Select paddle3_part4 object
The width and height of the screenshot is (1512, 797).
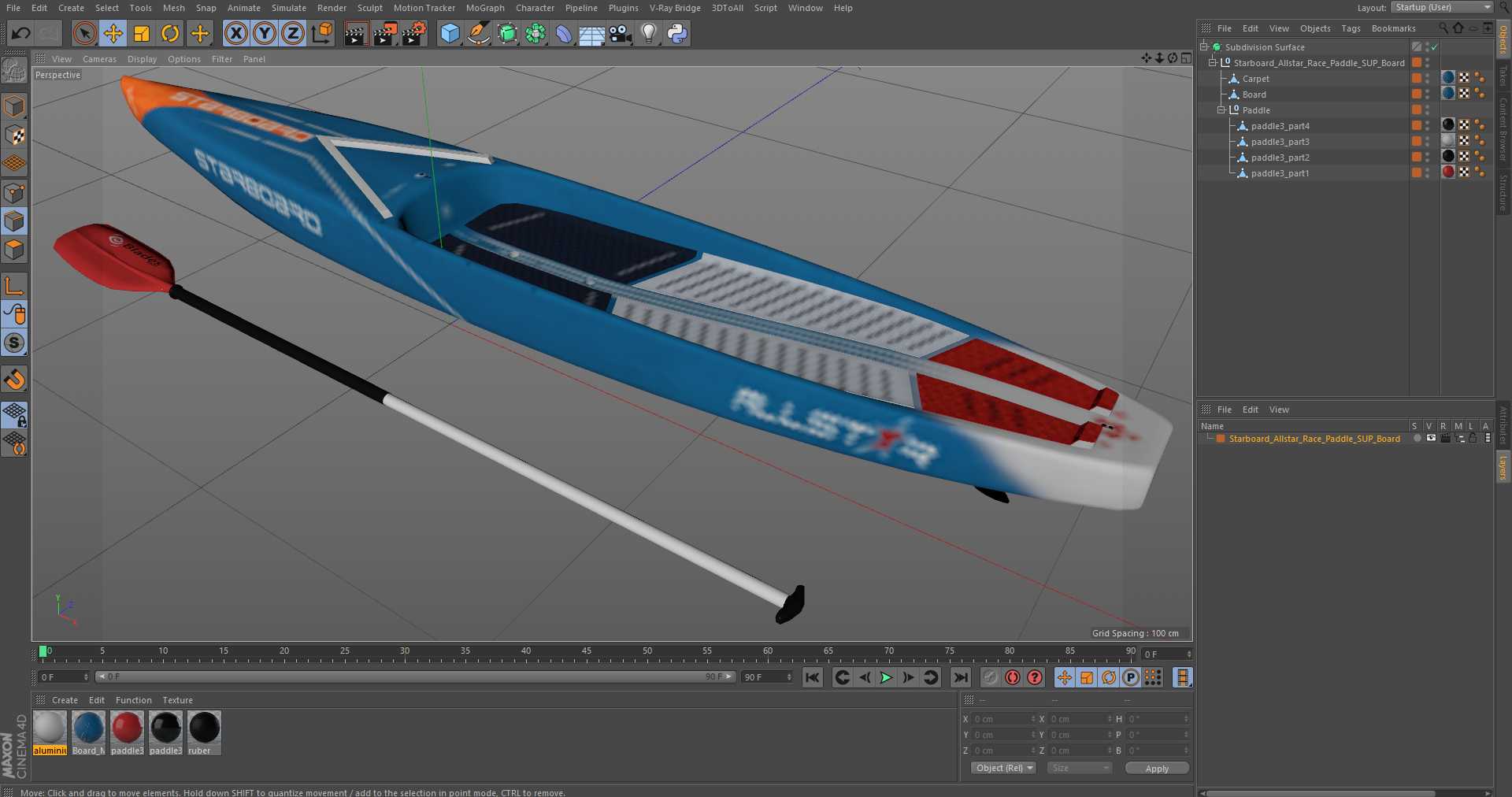coord(1280,126)
